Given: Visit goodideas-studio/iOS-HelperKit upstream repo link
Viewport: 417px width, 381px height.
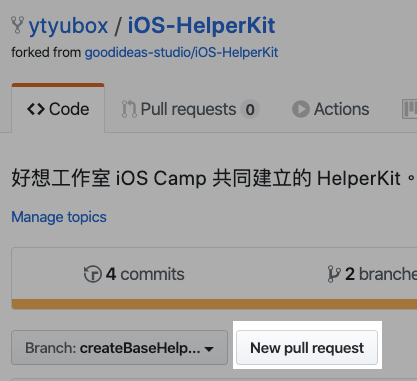Looking at the screenshot, I should (181, 53).
